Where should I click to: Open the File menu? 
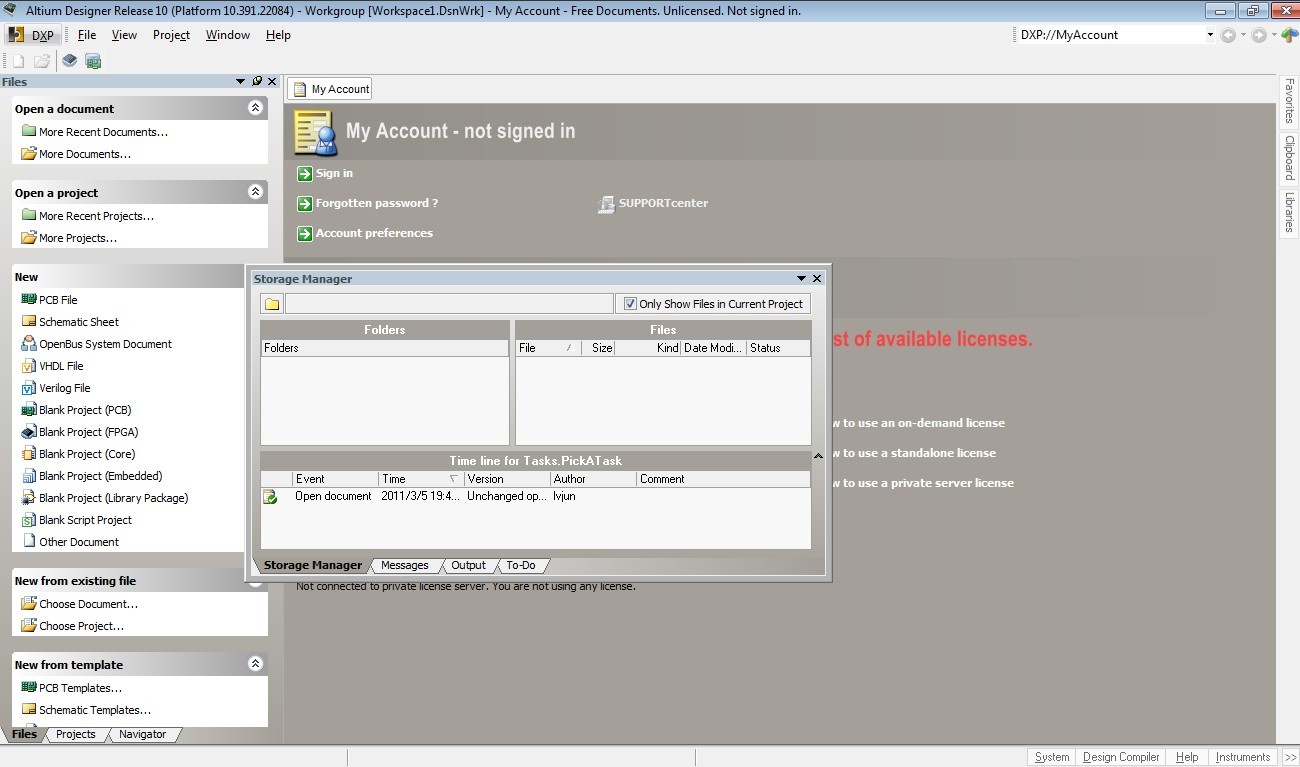click(x=87, y=35)
